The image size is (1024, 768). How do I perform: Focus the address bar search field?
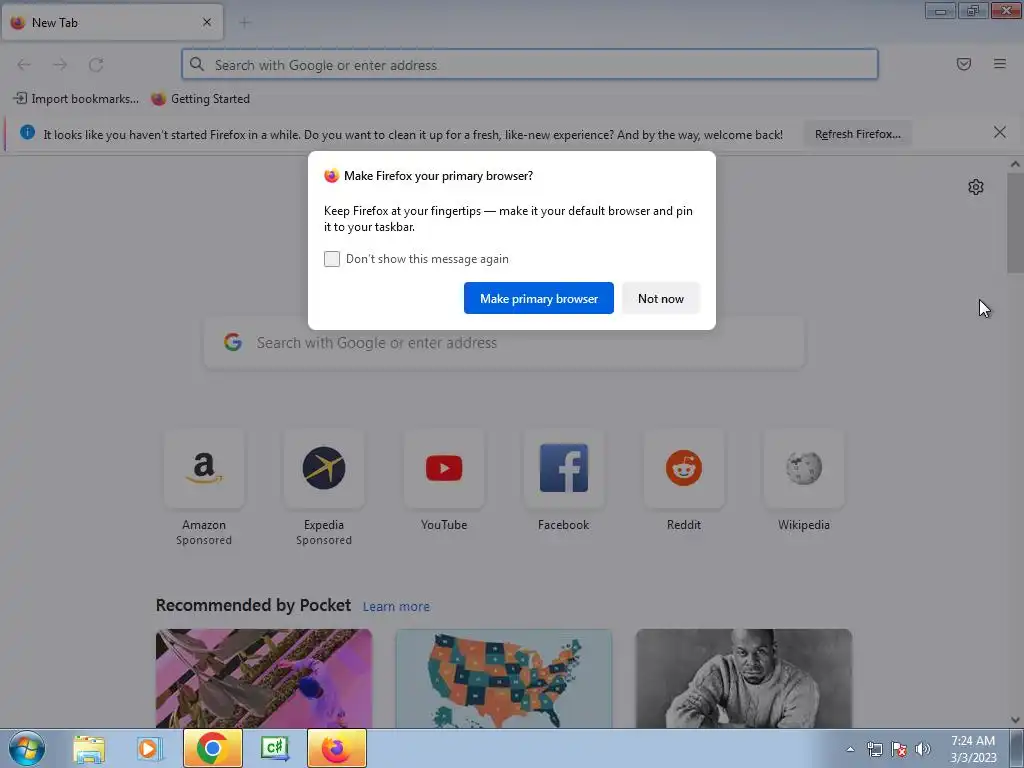(x=530, y=65)
